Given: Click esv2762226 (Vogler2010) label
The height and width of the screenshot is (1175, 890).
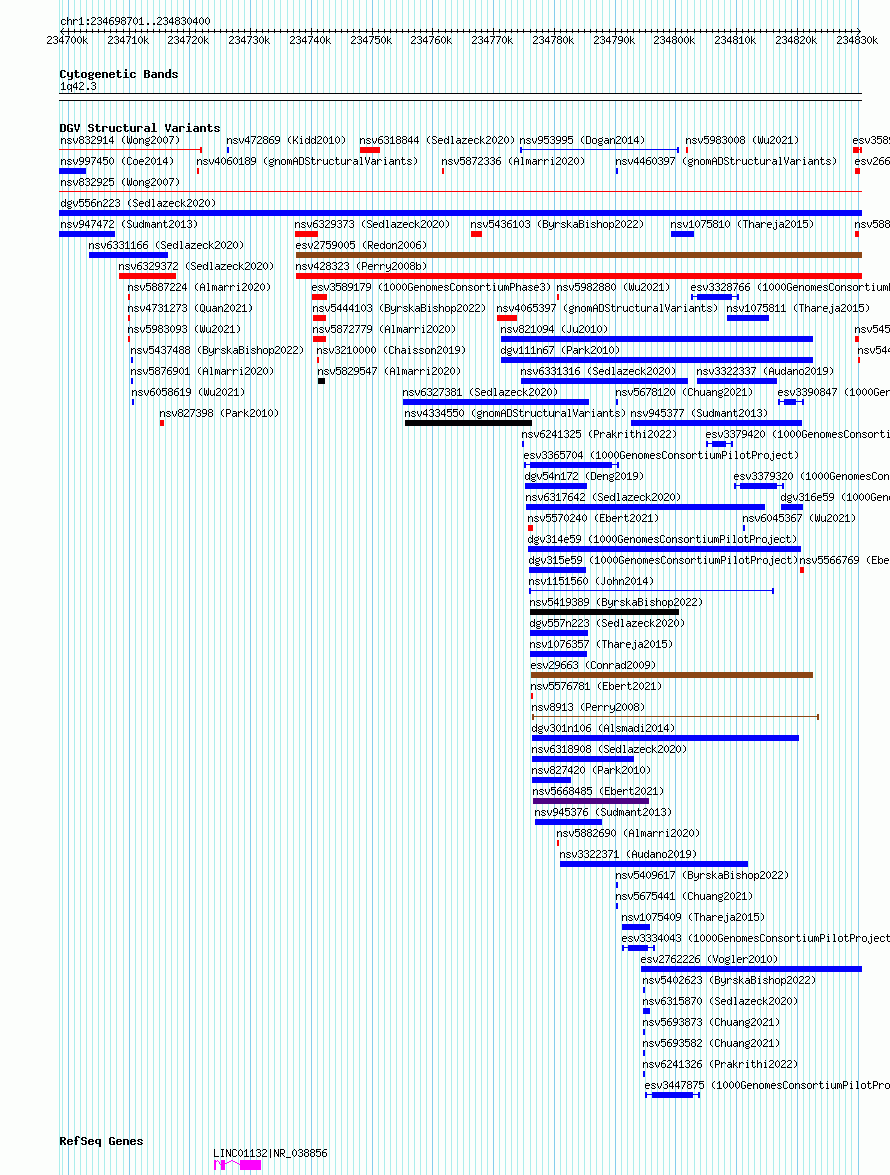Looking at the screenshot, I should tap(709, 958).
